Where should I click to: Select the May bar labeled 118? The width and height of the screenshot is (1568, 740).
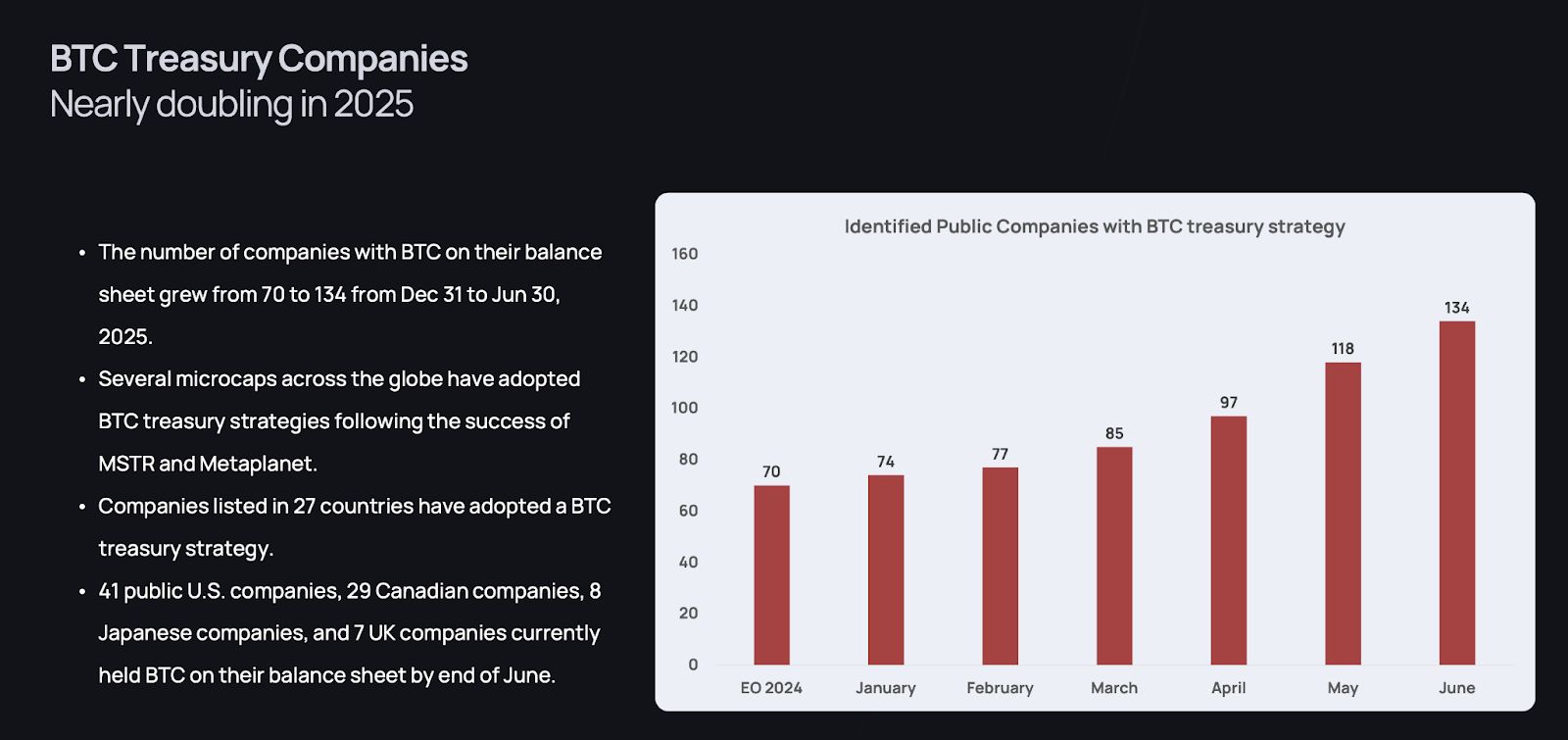[x=1343, y=514]
